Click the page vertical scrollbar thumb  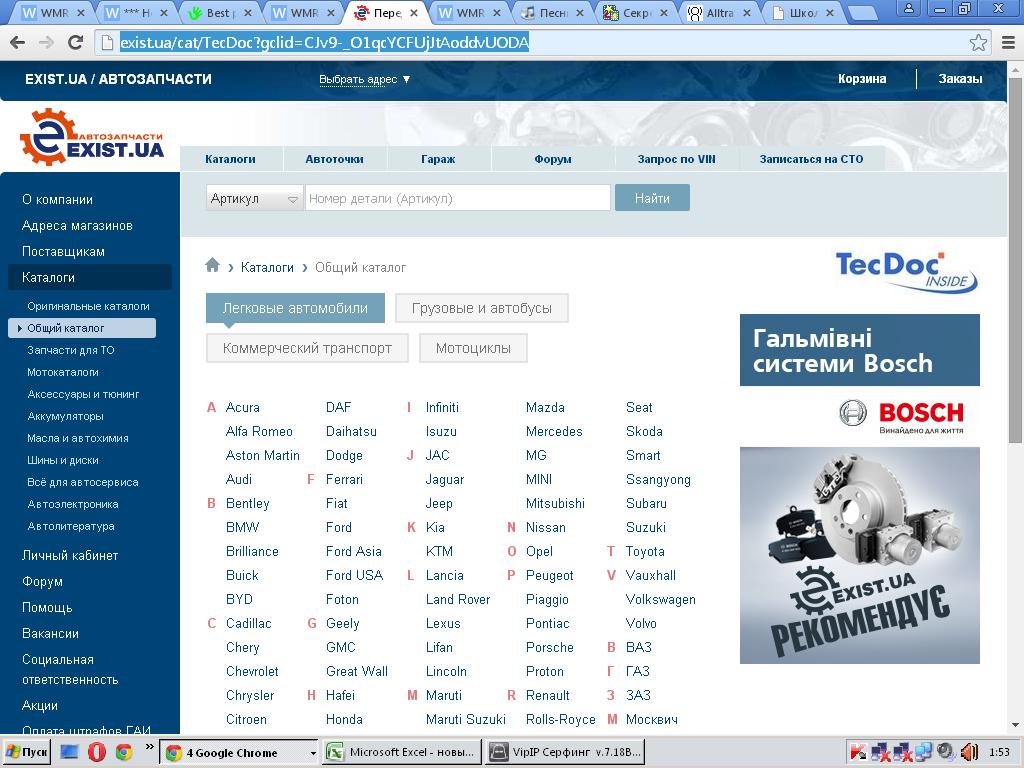(1015, 261)
